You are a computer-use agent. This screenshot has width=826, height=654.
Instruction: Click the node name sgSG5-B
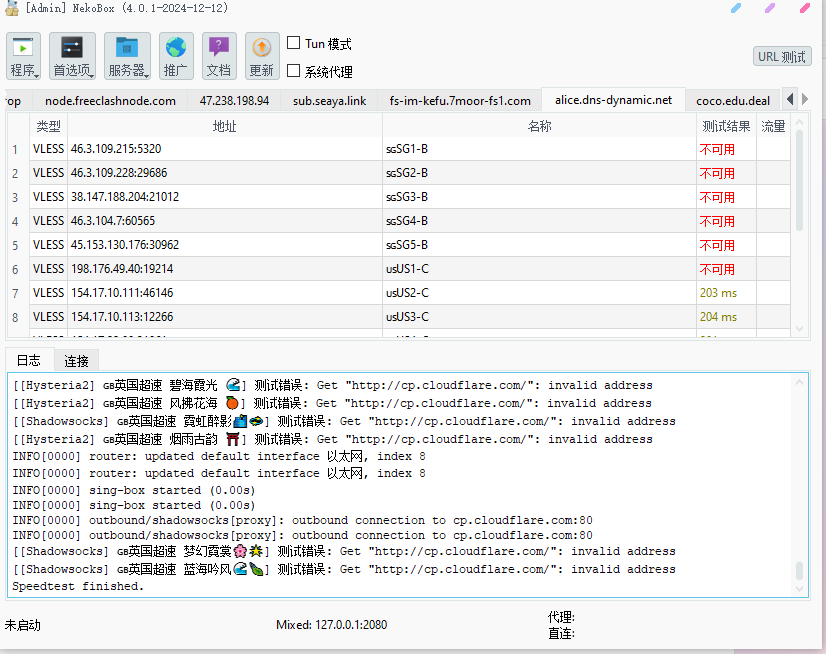click(407, 245)
